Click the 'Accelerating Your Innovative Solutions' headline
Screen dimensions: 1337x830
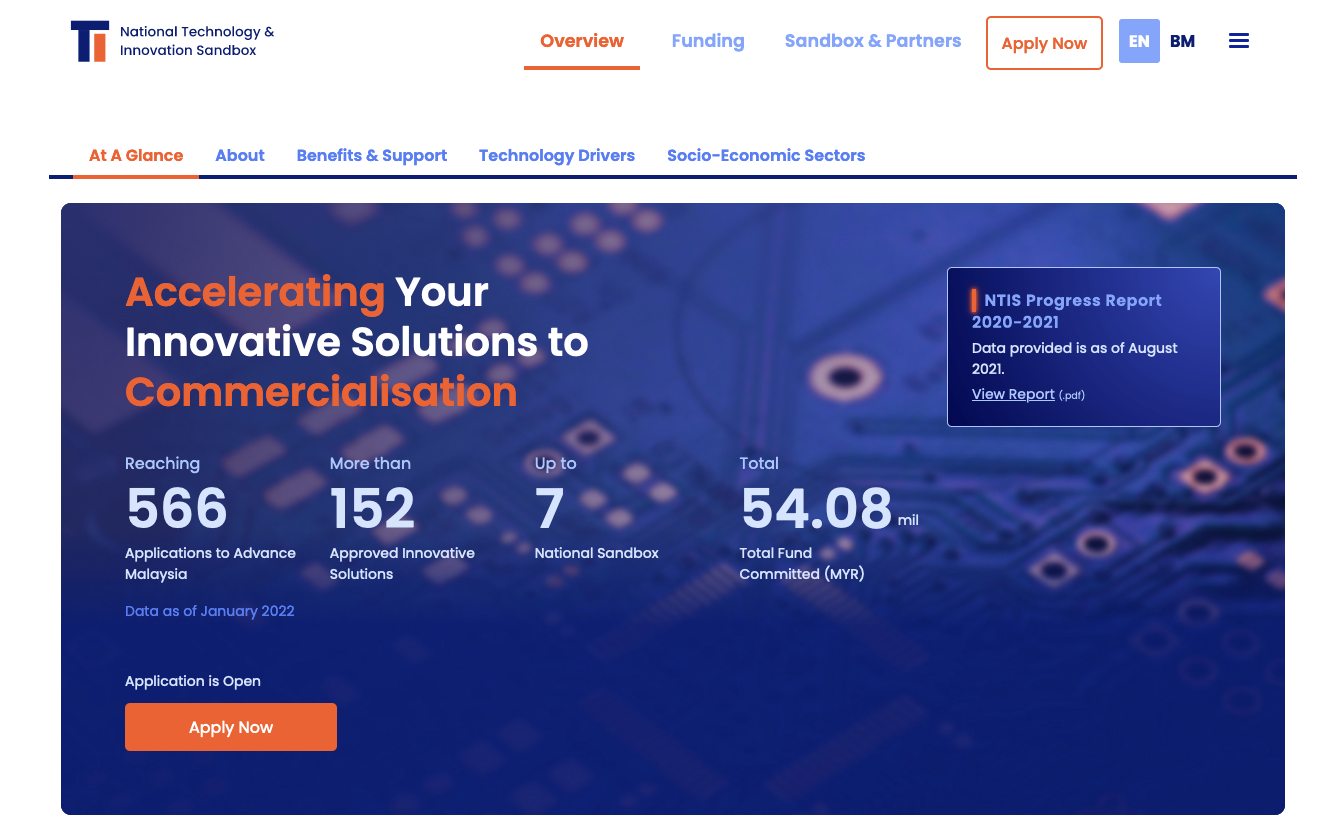tap(357, 317)
